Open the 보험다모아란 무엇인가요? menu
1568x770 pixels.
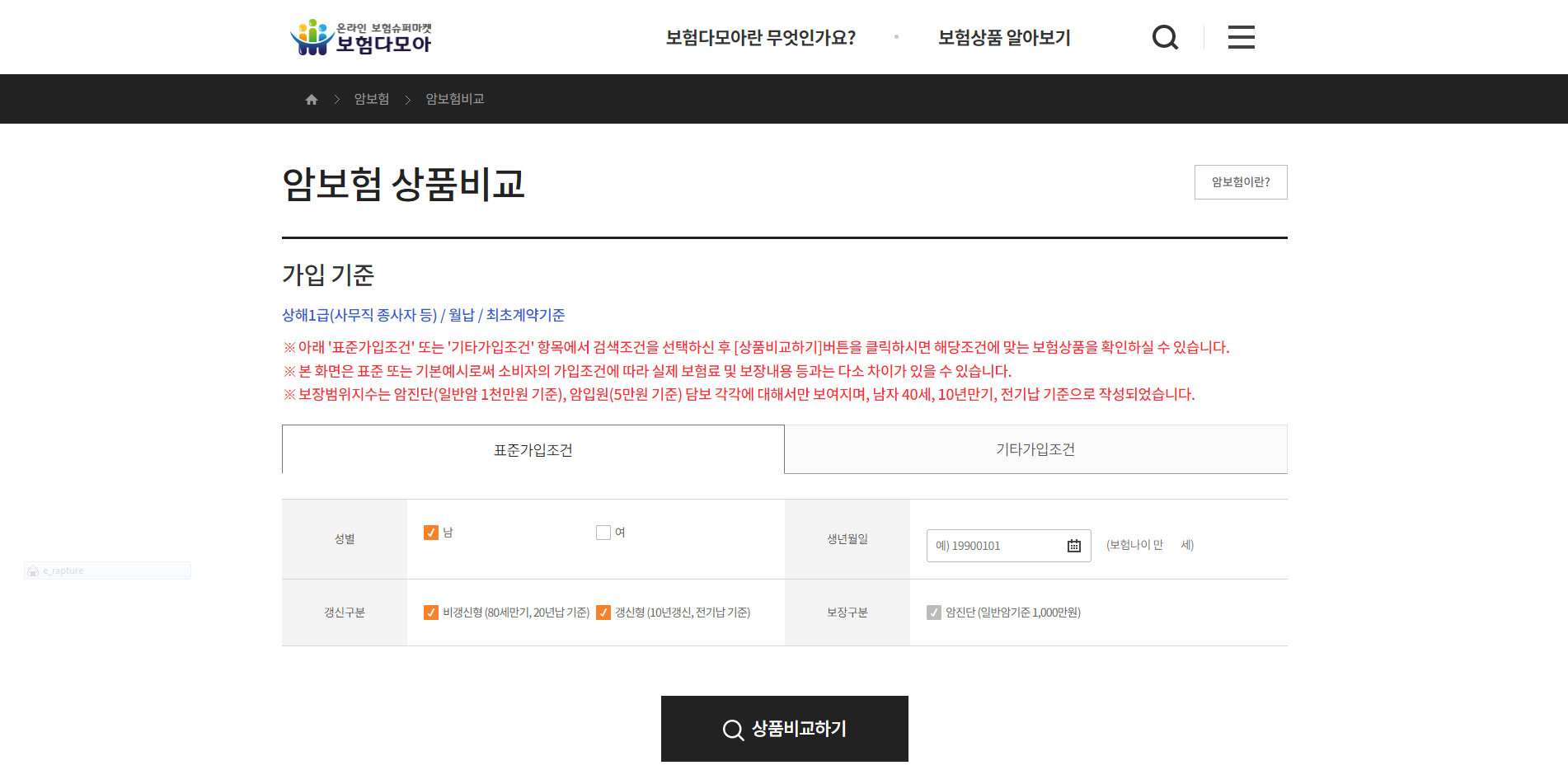coord(760,38)
